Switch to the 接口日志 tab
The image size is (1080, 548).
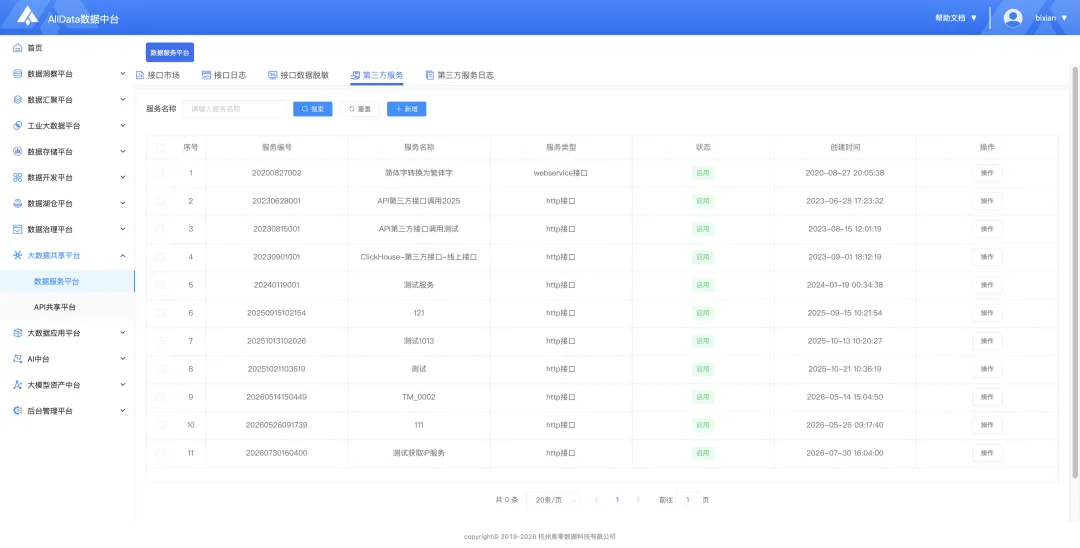click(x=224, y=75)
